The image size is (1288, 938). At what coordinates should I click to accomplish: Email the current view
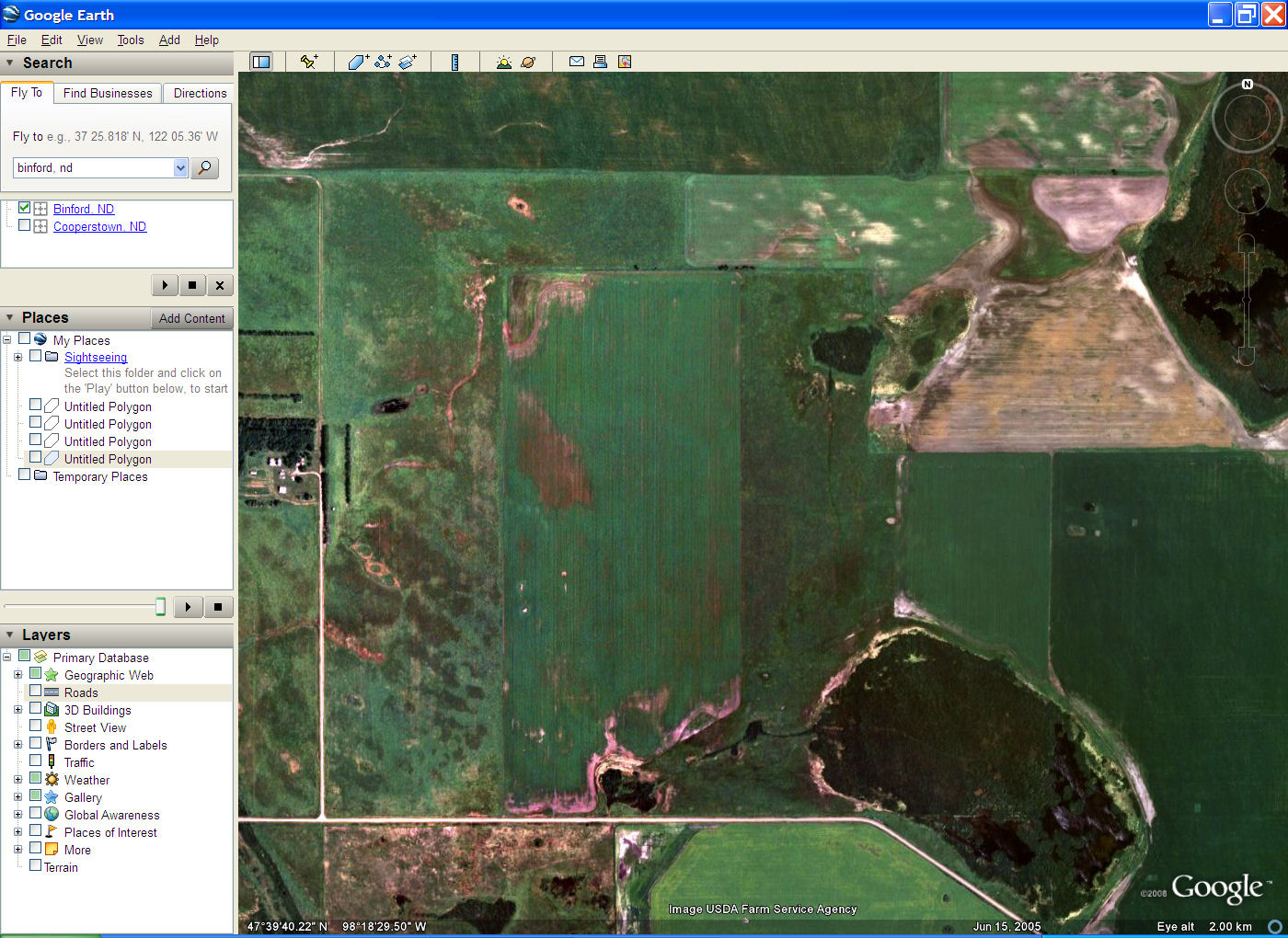tap(577, 62)
